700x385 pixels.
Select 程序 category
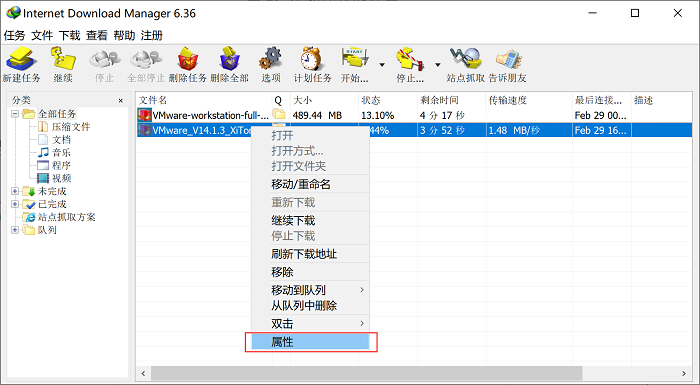coord(61,166)
